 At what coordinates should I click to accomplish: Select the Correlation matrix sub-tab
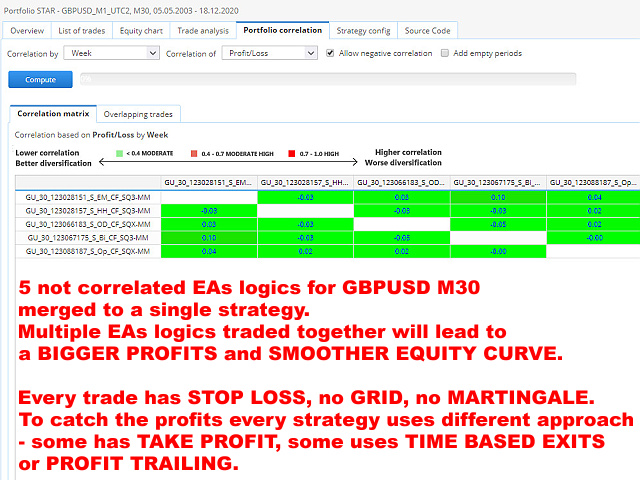pyautogui.click(x=53, y=113)
